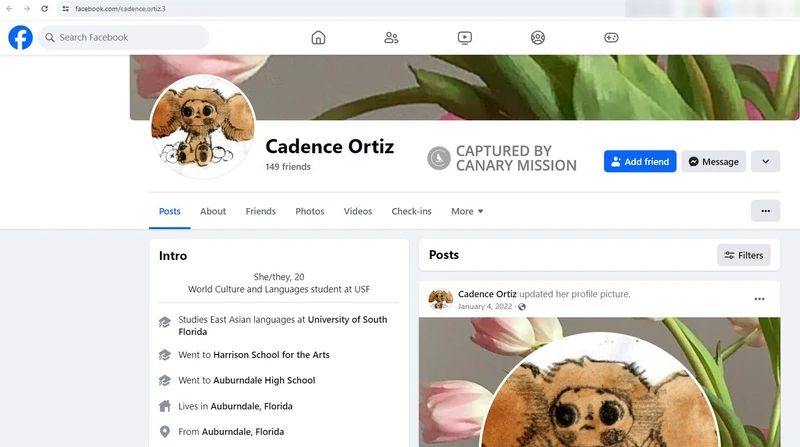Screen dimensions: 800x447
Task: Switch to the Friends tab
Action: coord(260,211)
